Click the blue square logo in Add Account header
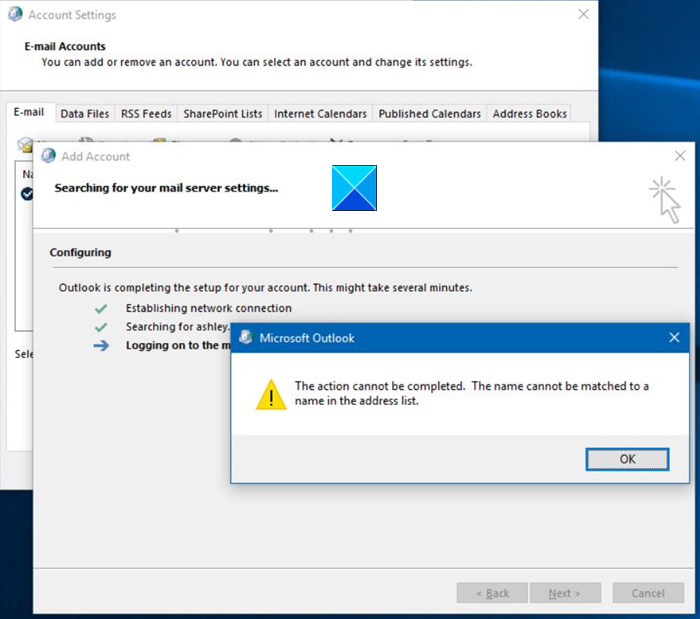This screenshot has width=700, height=619. click(x=354, y=188)
